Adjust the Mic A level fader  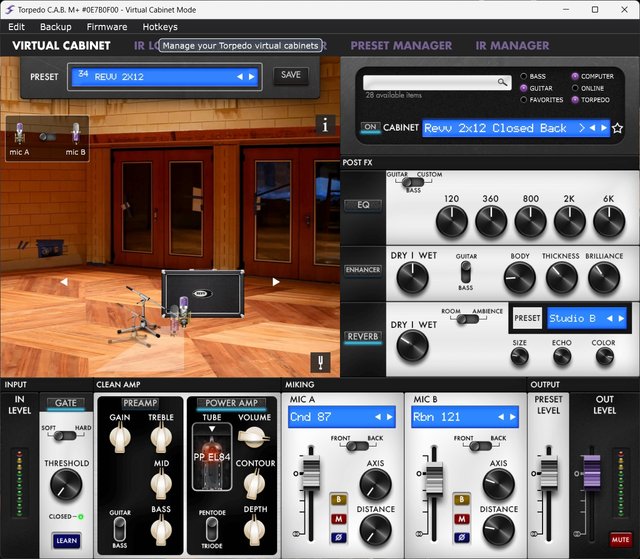click(x=310, y=473)
